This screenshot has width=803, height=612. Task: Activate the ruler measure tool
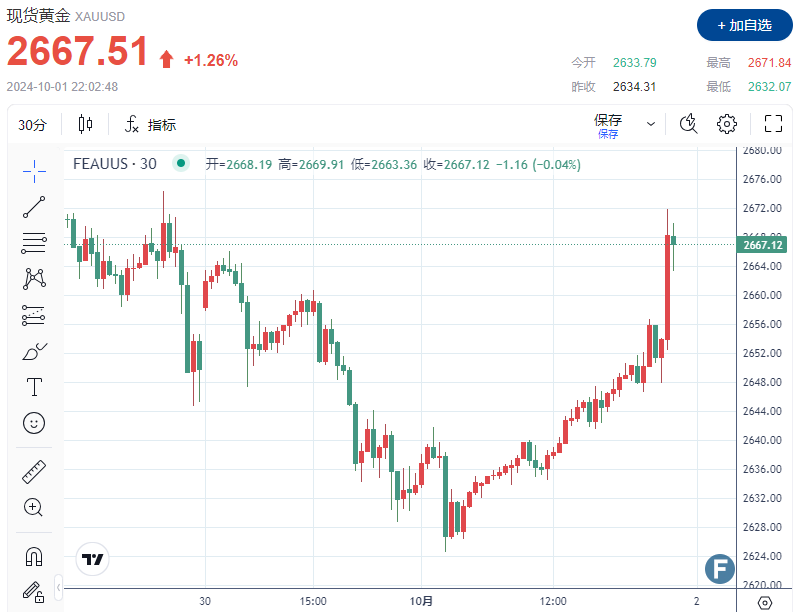pos(34,472)
